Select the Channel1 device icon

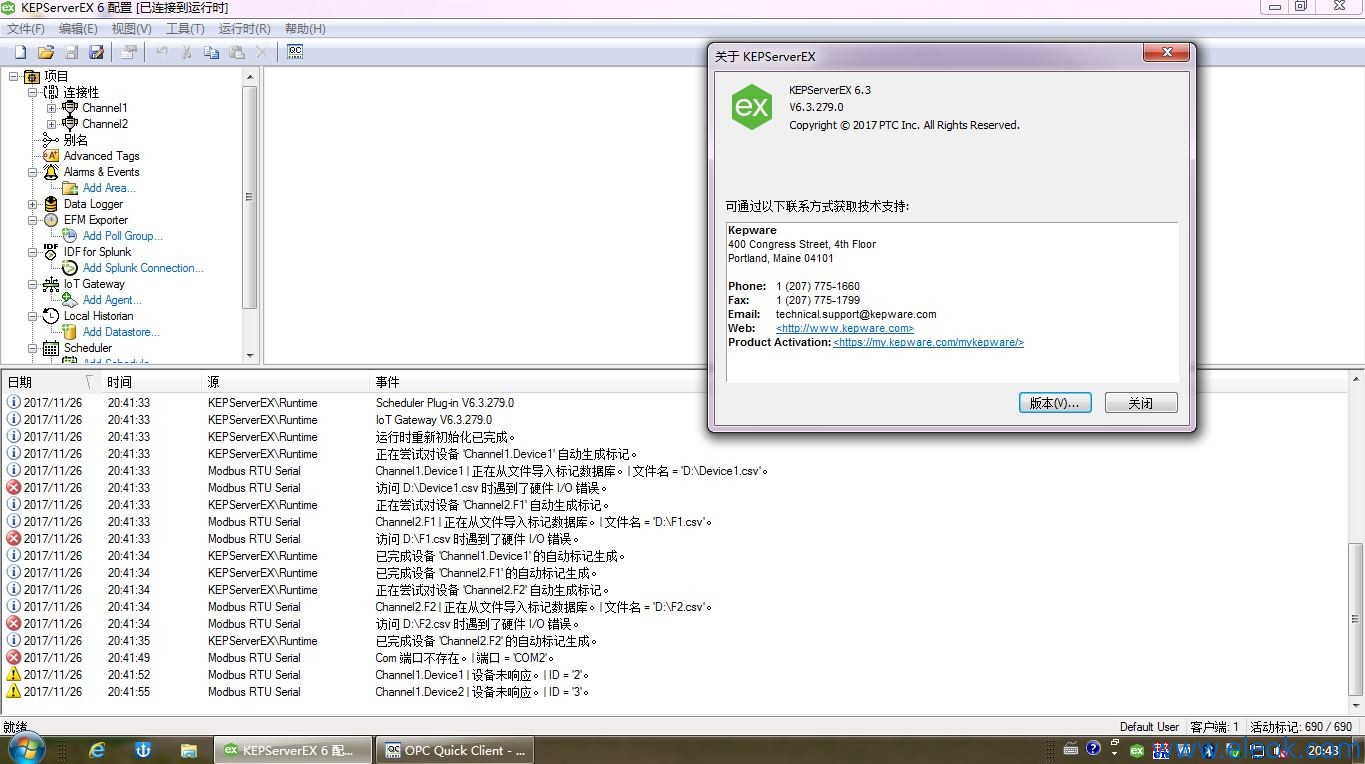pyautogui.click(x=70, y=108)
